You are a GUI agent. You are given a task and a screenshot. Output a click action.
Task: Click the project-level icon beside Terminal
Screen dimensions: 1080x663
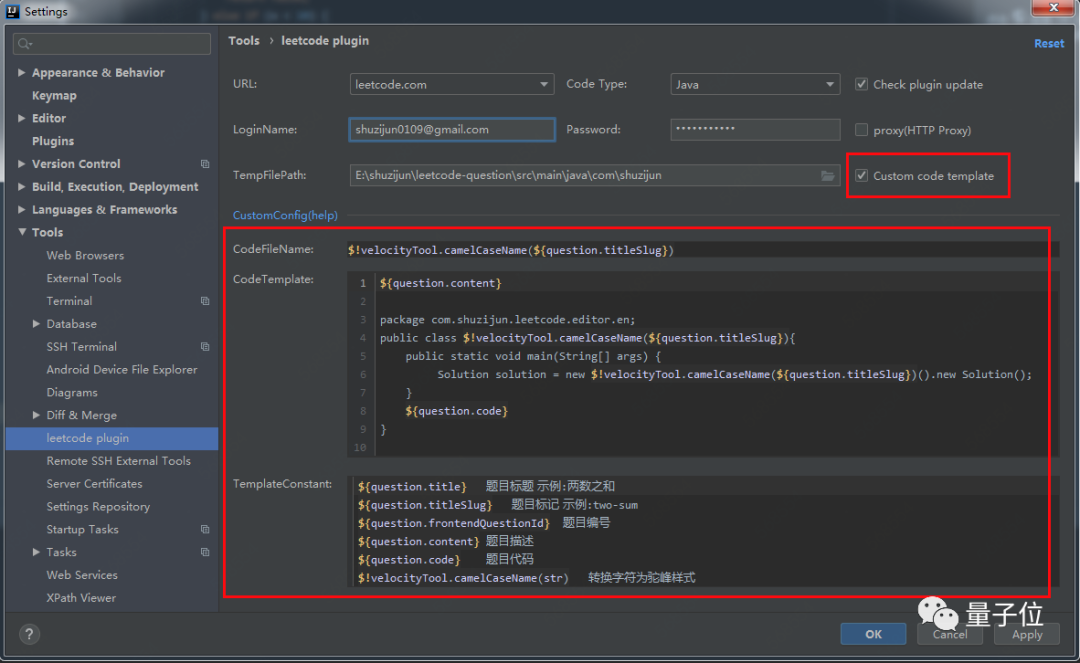pyautogui.click(x=205, y=301)
